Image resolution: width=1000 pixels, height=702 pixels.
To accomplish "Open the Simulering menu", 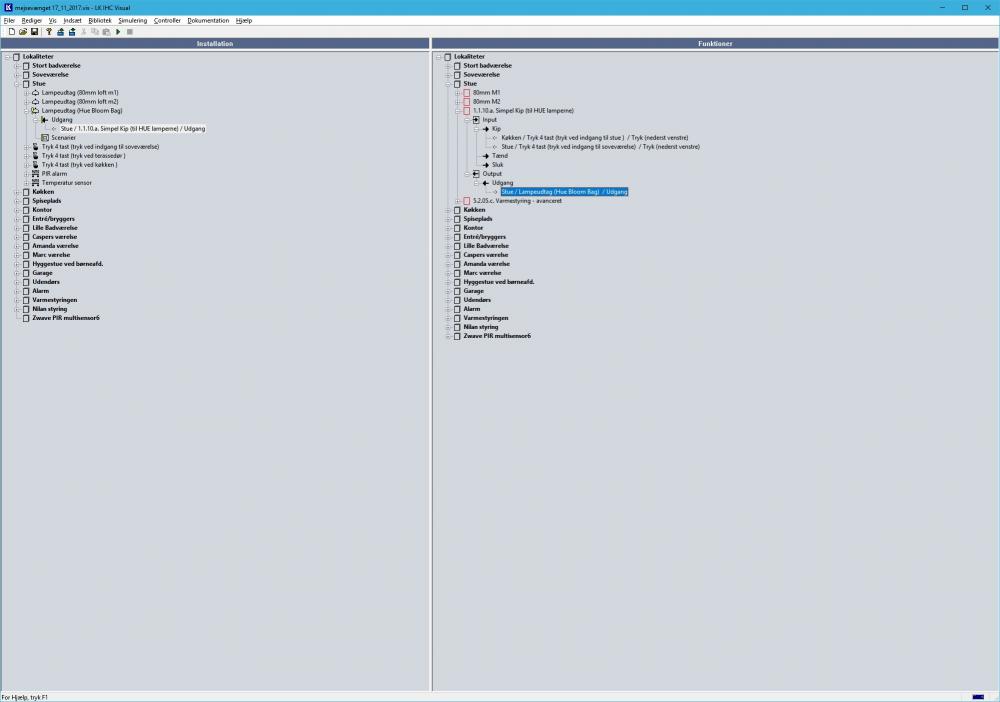I will [132, 20].
